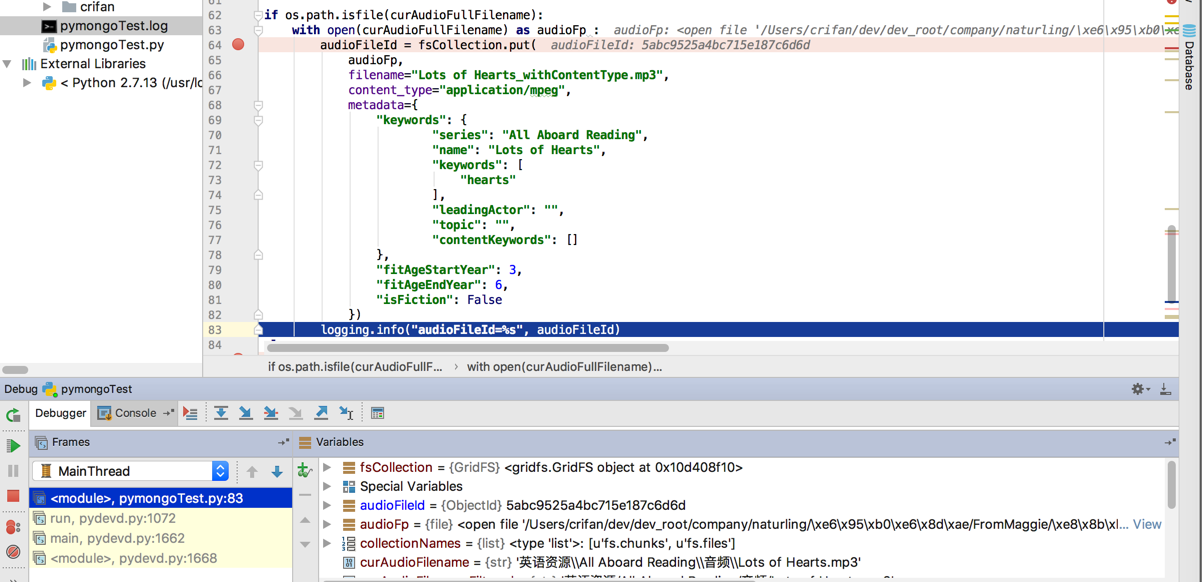The height and width of the screenshot is (582, 1202).
Task: Click View link for audioFp value
Action: [1146, 524]
